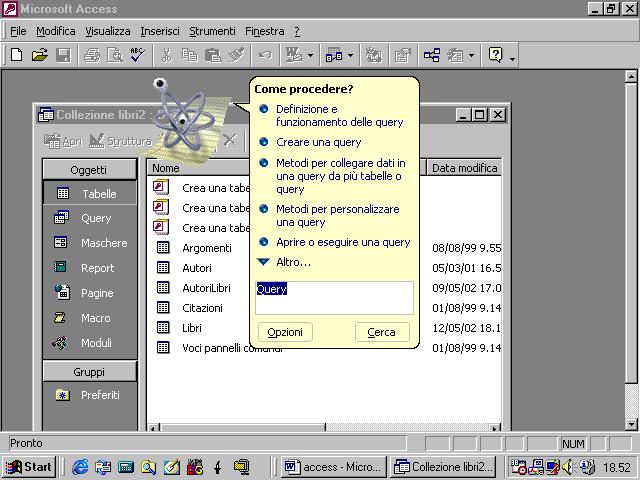The height and width of the screenshot is (480, 640).
Task: Open topic Aprire o eseguire una query
Action: (343, 242)
